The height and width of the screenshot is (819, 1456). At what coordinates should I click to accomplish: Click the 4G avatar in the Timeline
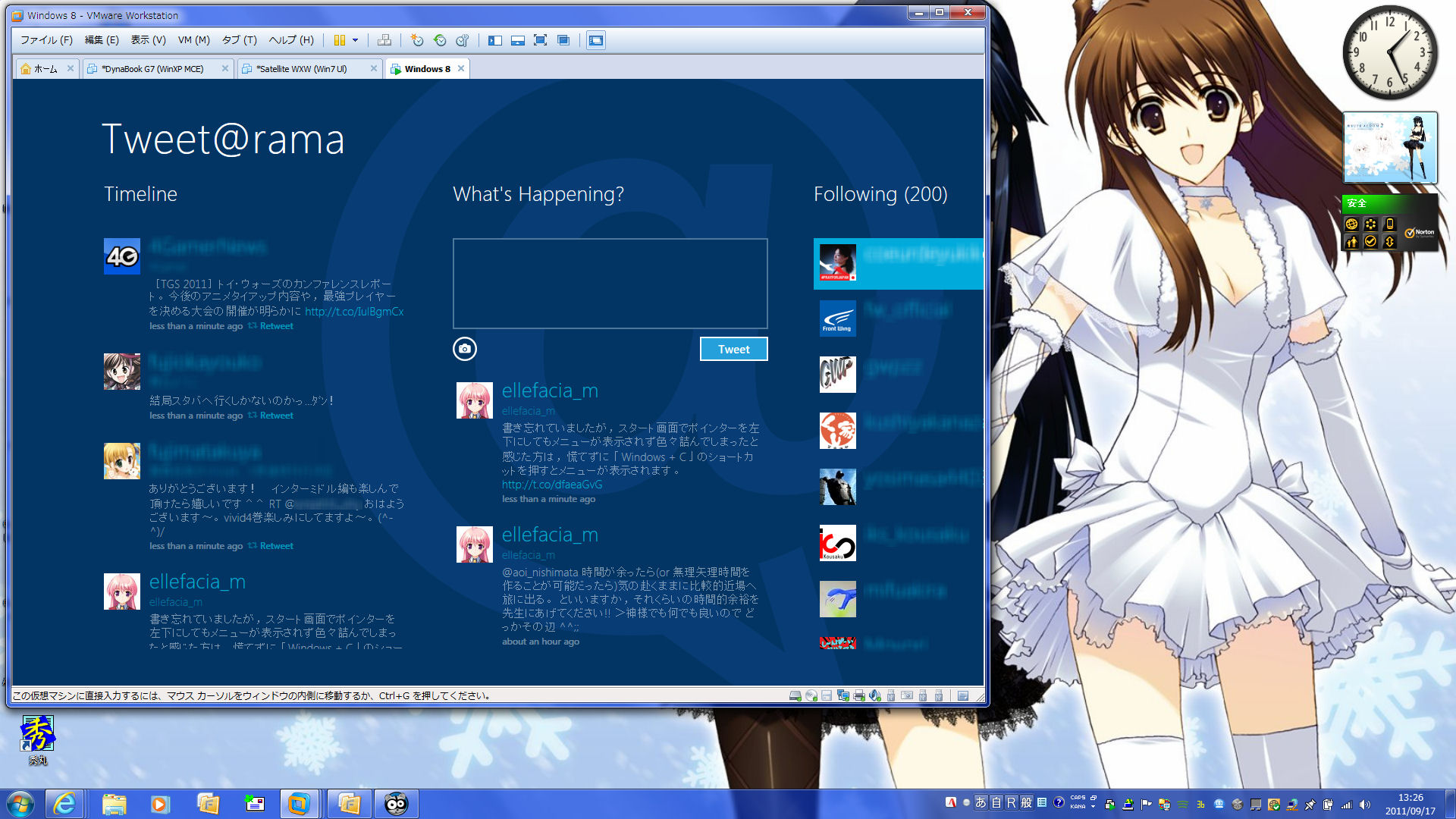pos(122,256)
